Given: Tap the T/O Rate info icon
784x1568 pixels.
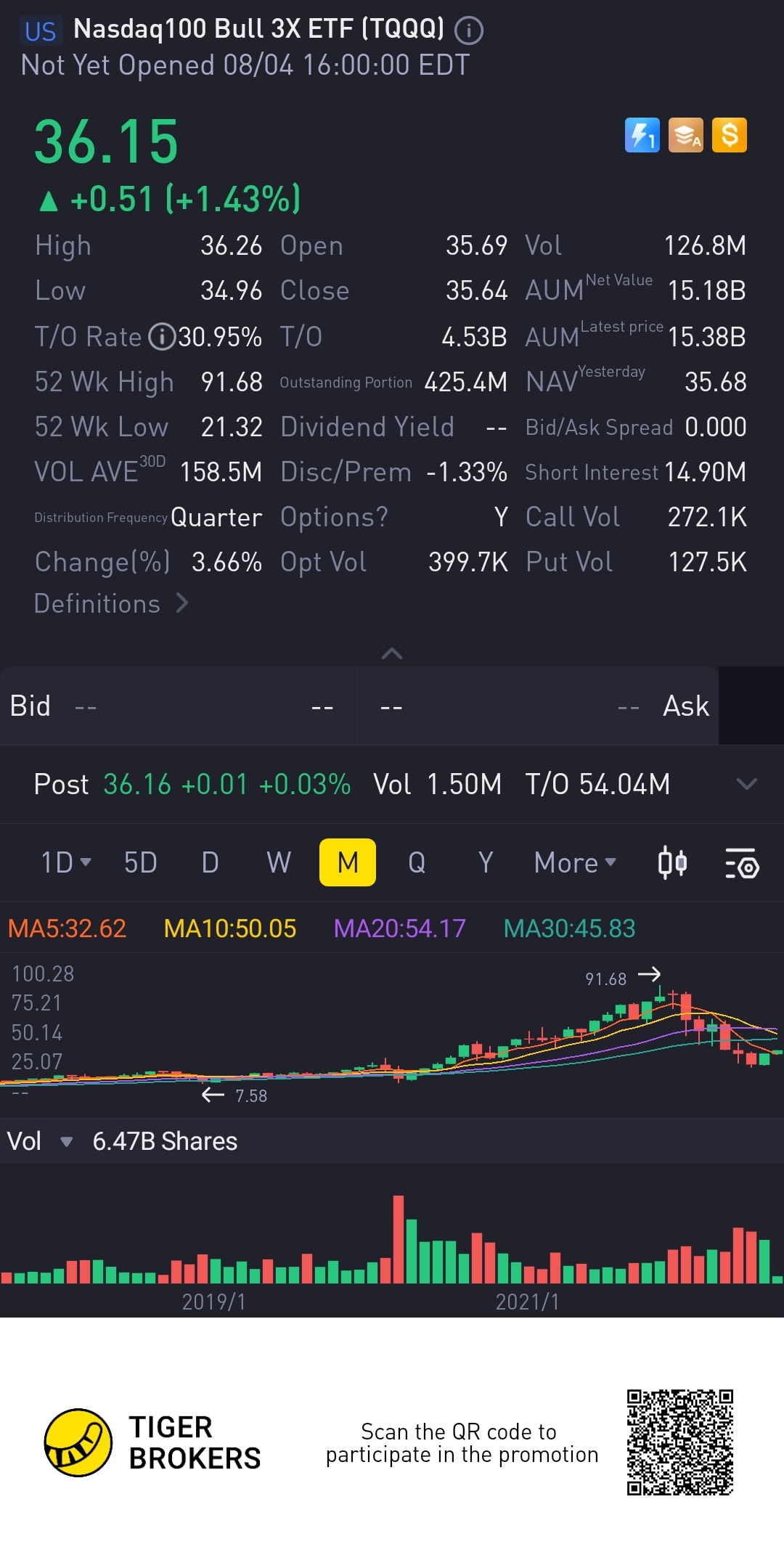Looking at the screenshot, I should [x=162, y=337].
